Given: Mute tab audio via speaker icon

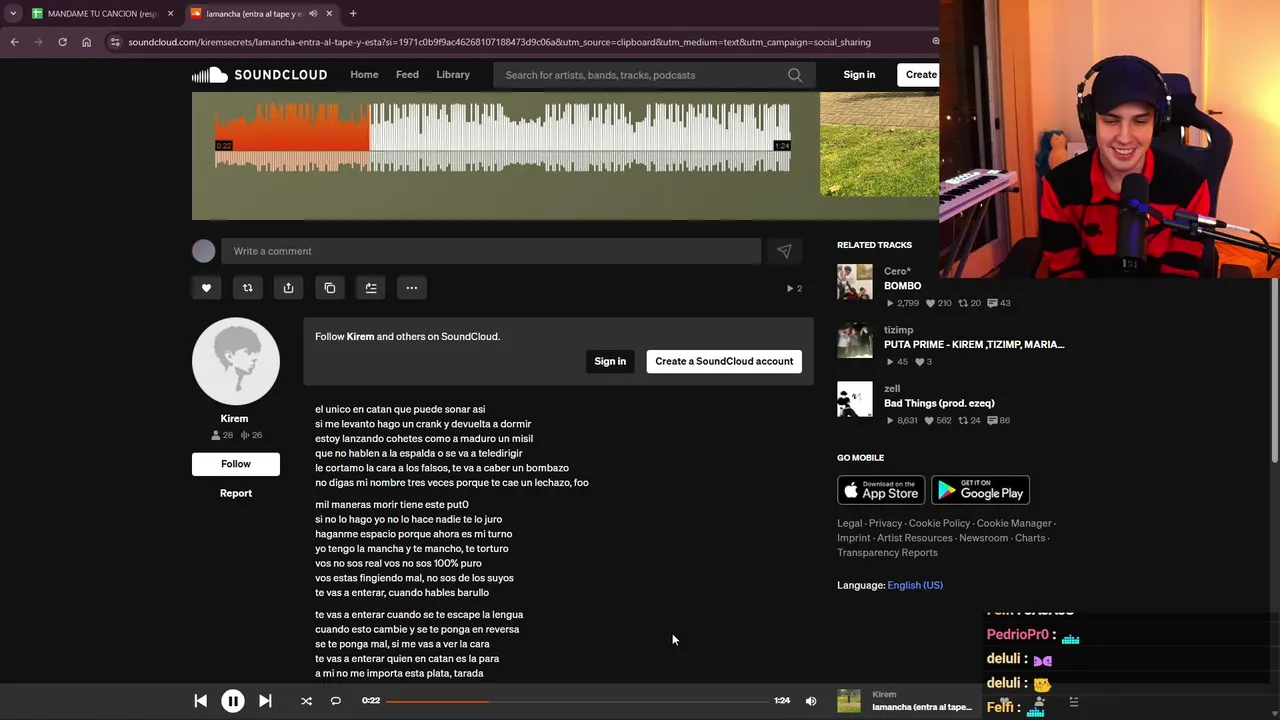Looking at the screenshot, I should click(x=313, y=13).
